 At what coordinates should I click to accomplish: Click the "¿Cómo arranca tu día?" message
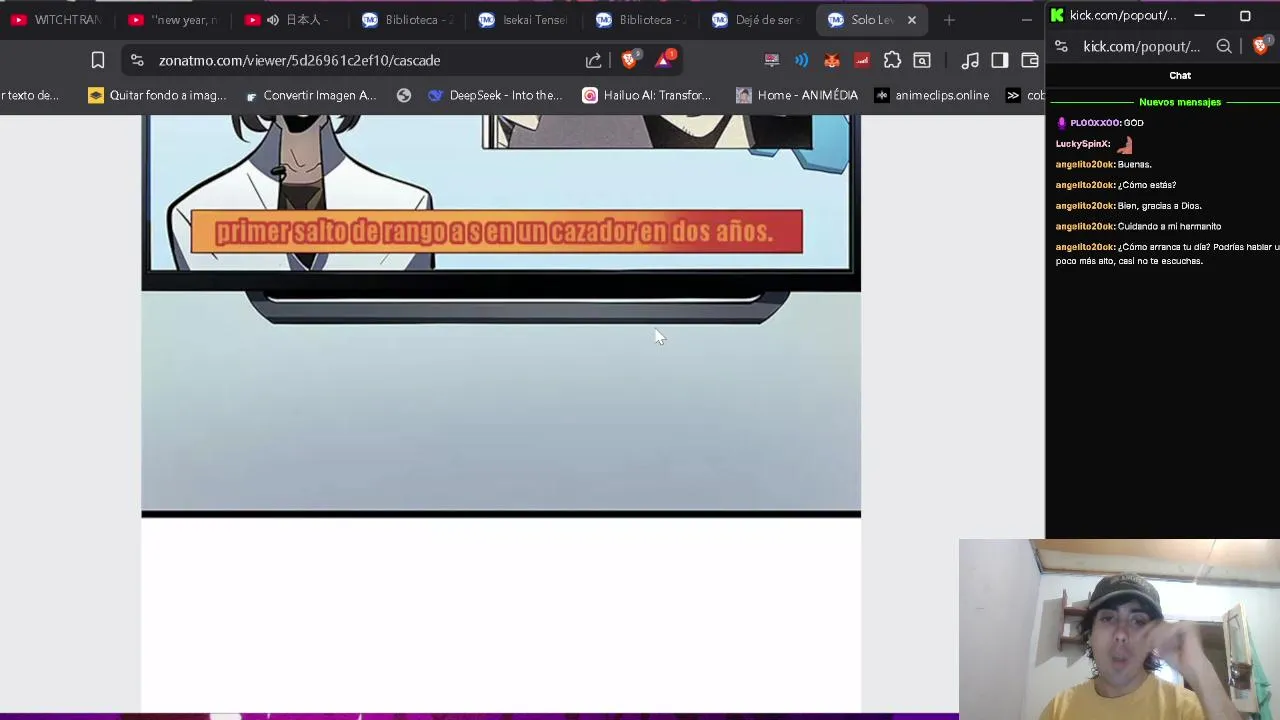point(1167,254)
